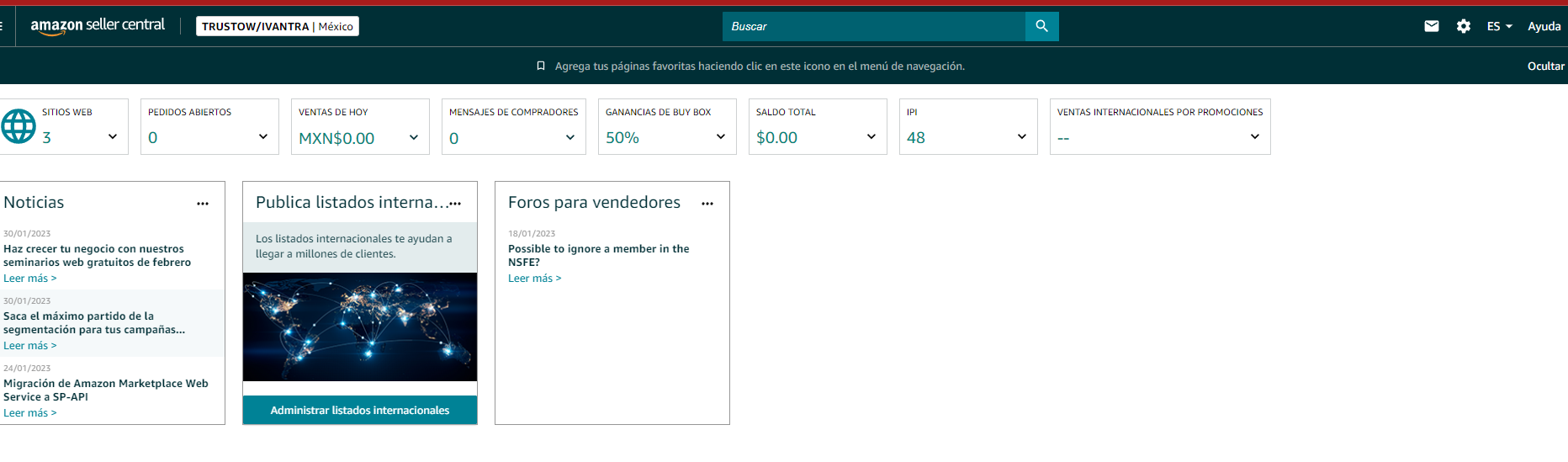The width and height of the screenshot is (1568, 462).
Task: Open the Noticias card options menu
Action: click(203, 204)
